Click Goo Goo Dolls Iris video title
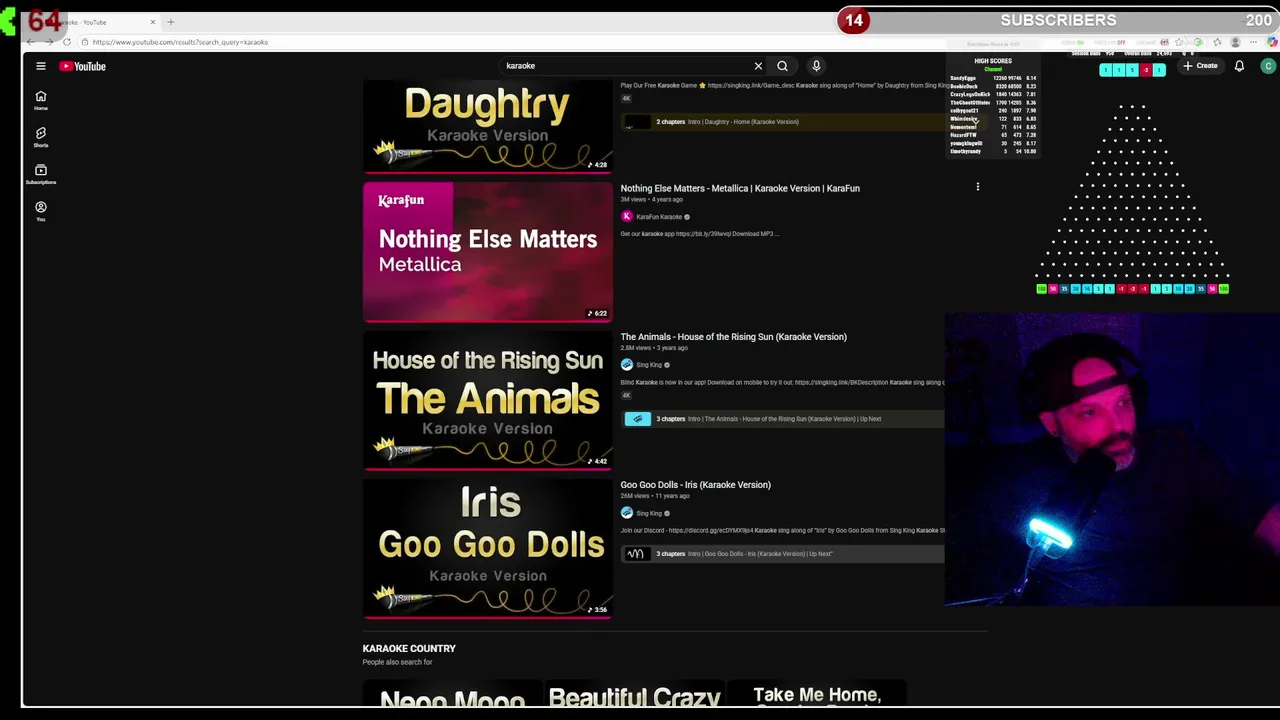 pos(695,485)
